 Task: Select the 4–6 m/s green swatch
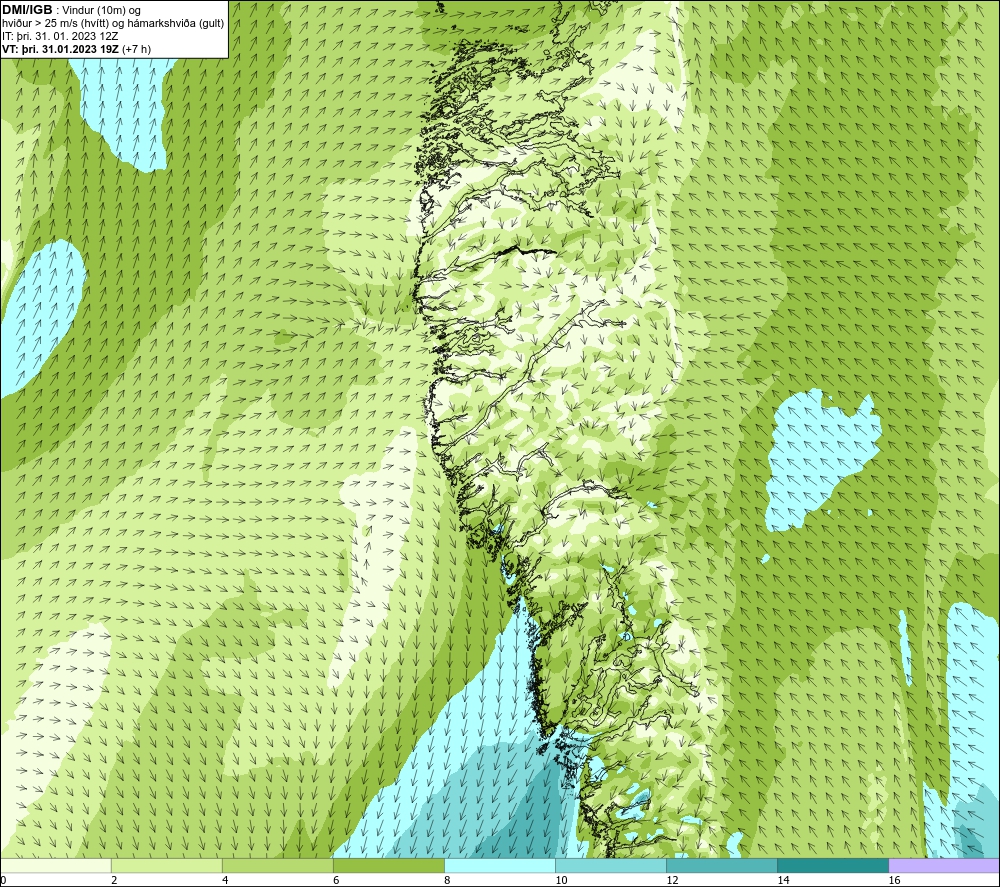(278, 865)
